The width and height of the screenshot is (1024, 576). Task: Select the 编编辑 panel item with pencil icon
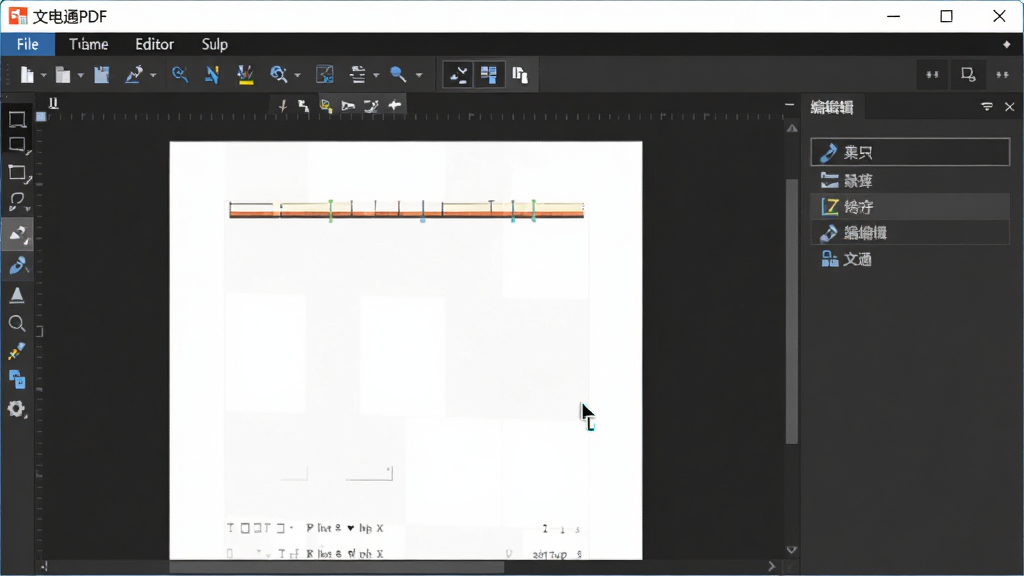[910, 232]
